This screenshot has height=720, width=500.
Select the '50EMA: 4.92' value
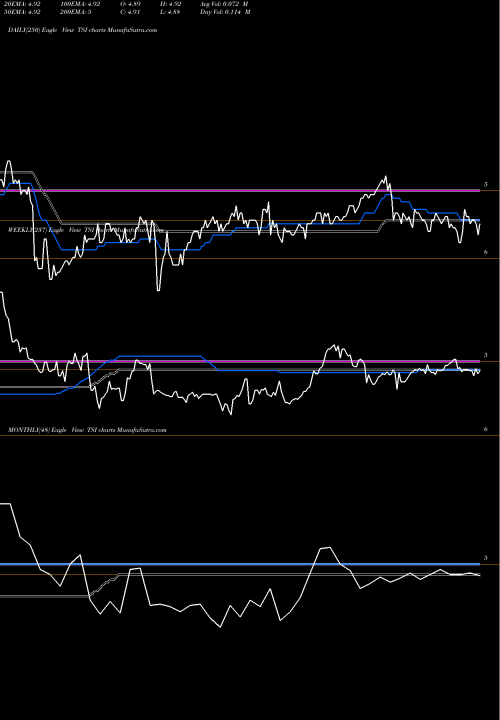pos(20,12)
